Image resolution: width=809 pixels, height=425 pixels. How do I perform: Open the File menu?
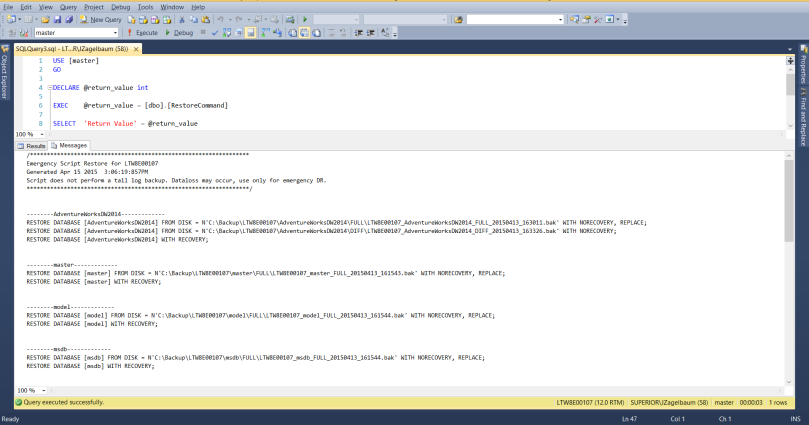[8, 7]
